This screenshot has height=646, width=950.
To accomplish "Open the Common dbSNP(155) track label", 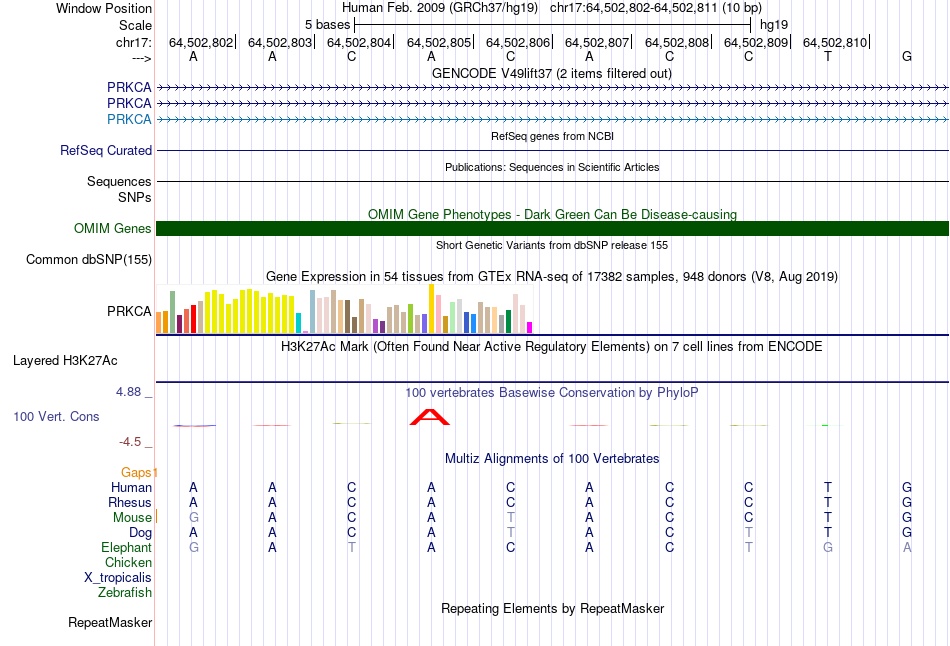I will pyautogui.click(x=89, y=259).
